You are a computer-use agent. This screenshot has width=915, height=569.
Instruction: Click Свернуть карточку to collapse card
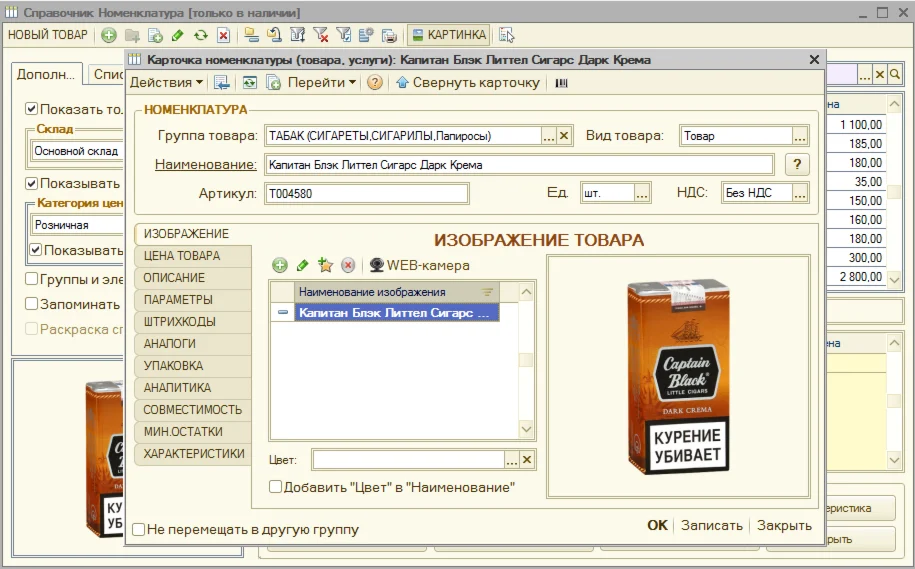tap(468, 83)
